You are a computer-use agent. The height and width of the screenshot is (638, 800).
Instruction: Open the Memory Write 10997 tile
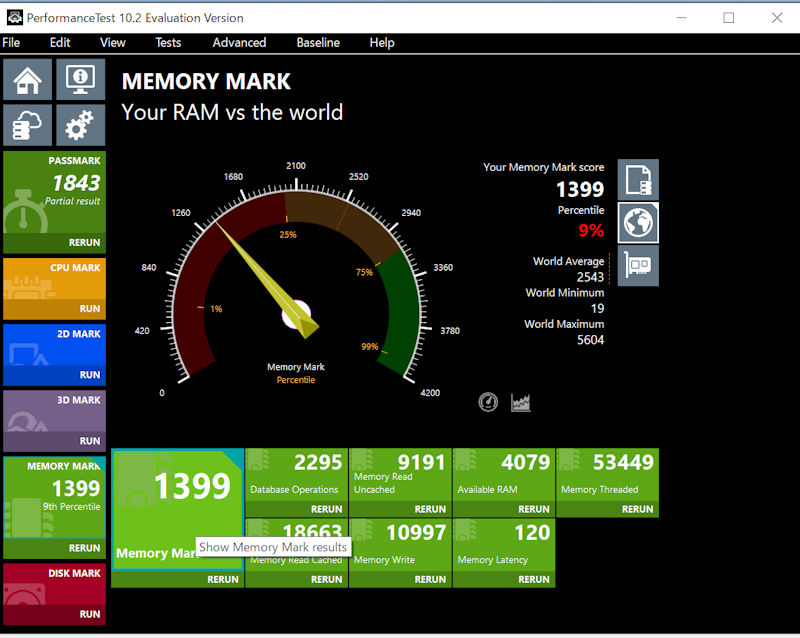(x=401, y=545)
